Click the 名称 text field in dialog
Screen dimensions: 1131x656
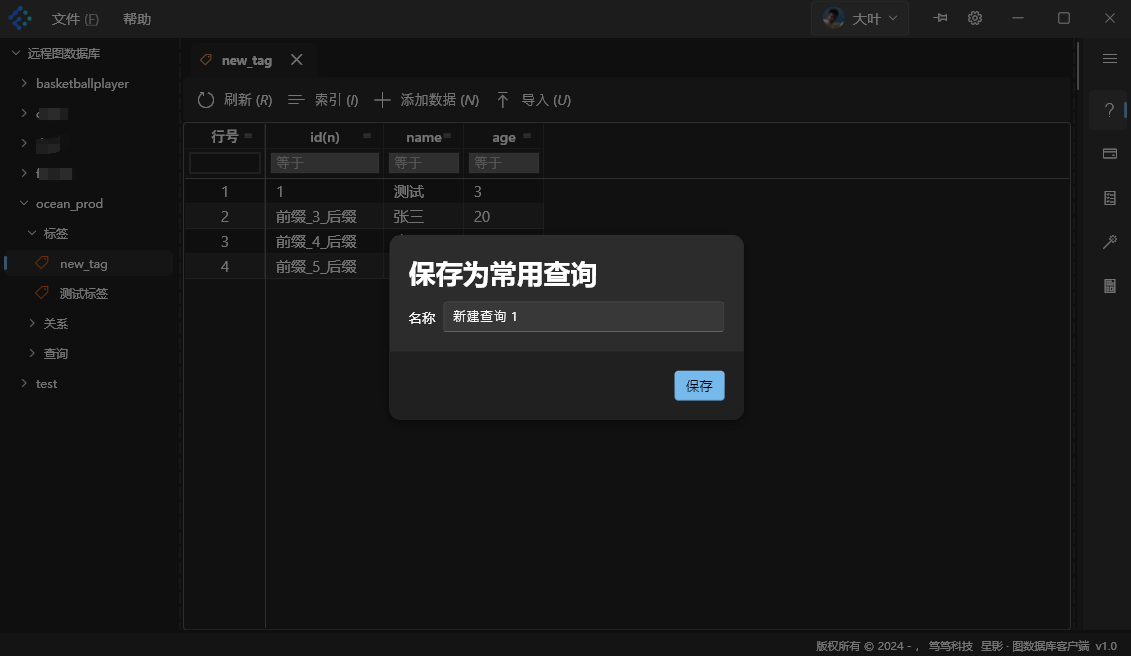click(583, 317)
